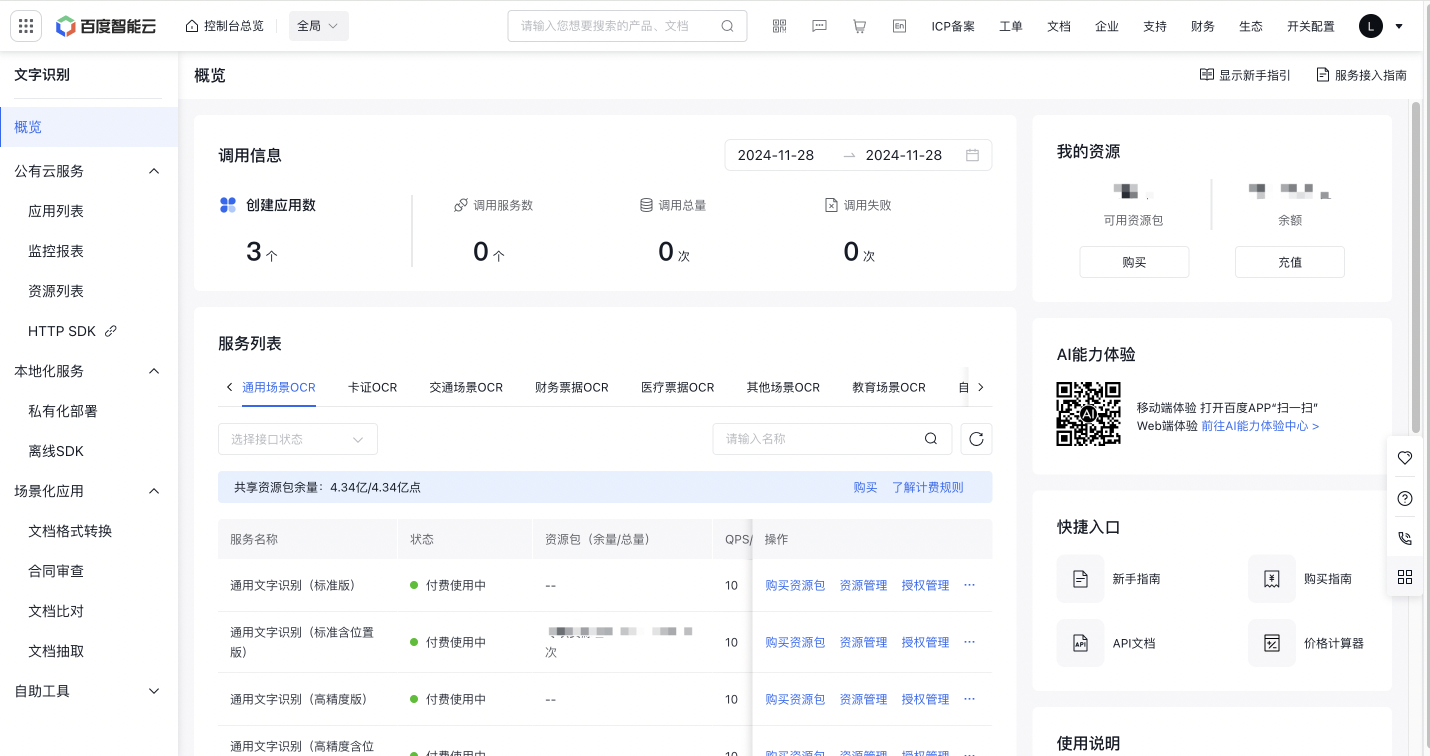Open 文档格式转换 in the sidebar
Image resolution: width=1430 pixels, height=756 pixels.
pos(70,531)
